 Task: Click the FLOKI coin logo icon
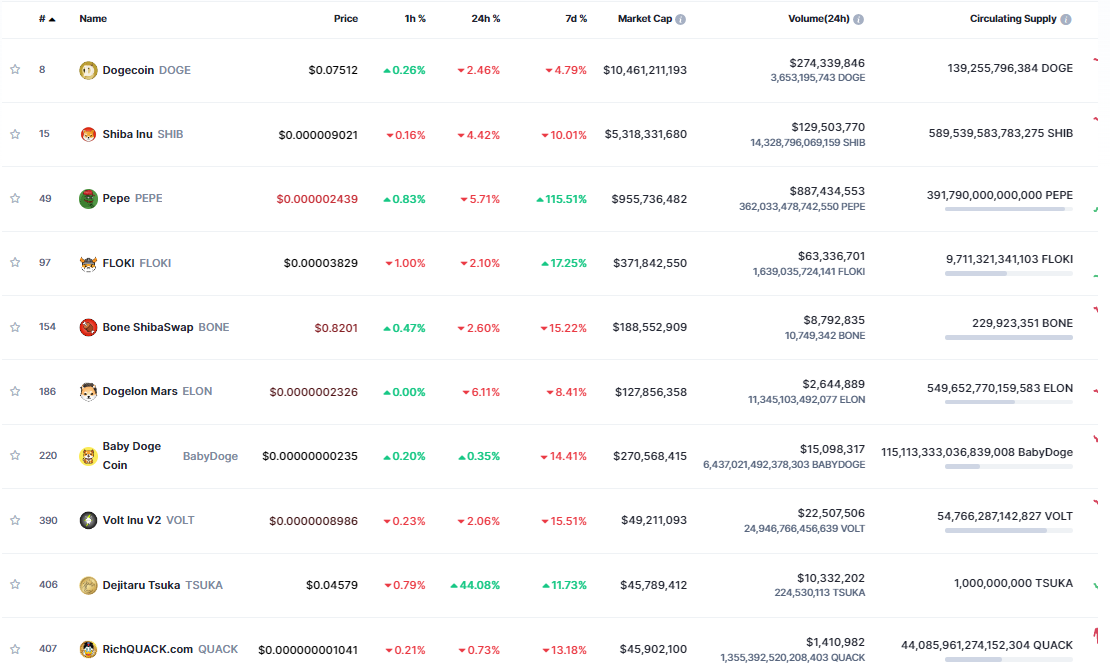[x=88, y=263]
